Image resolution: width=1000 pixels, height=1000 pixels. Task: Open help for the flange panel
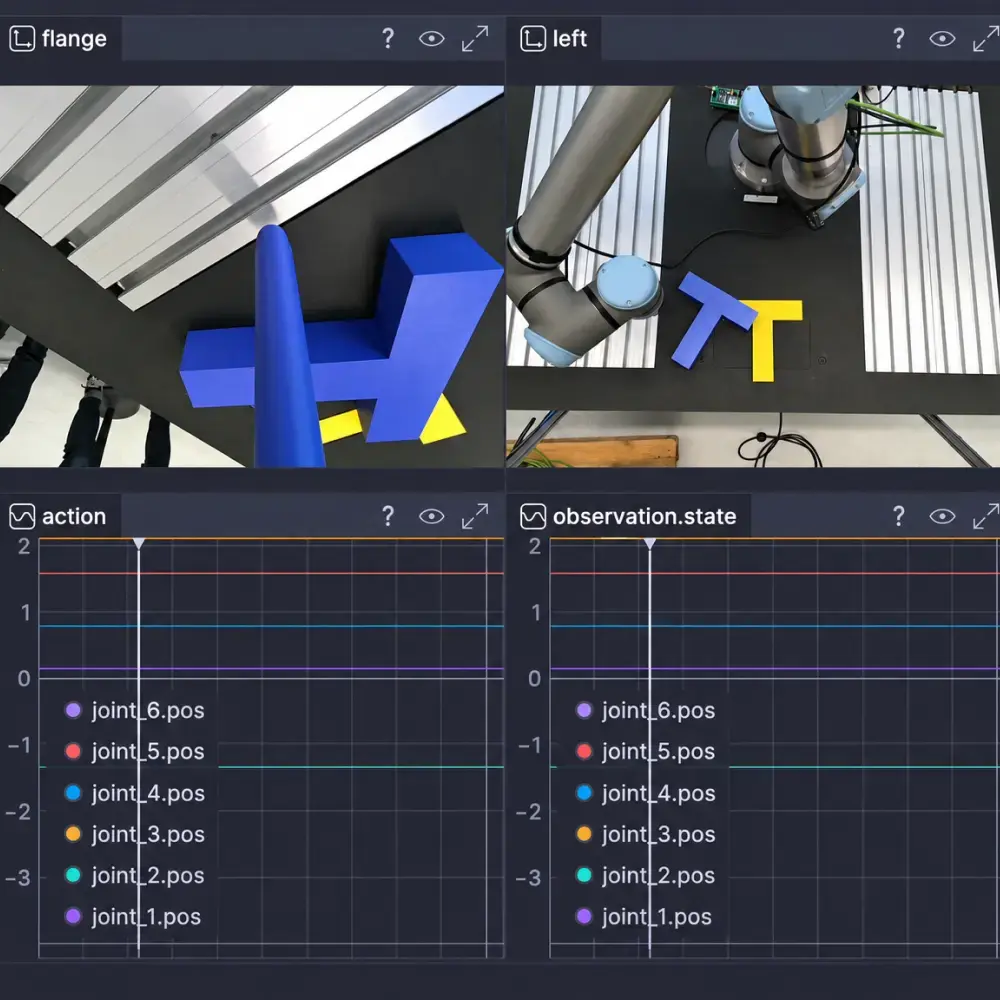[388, 39]
